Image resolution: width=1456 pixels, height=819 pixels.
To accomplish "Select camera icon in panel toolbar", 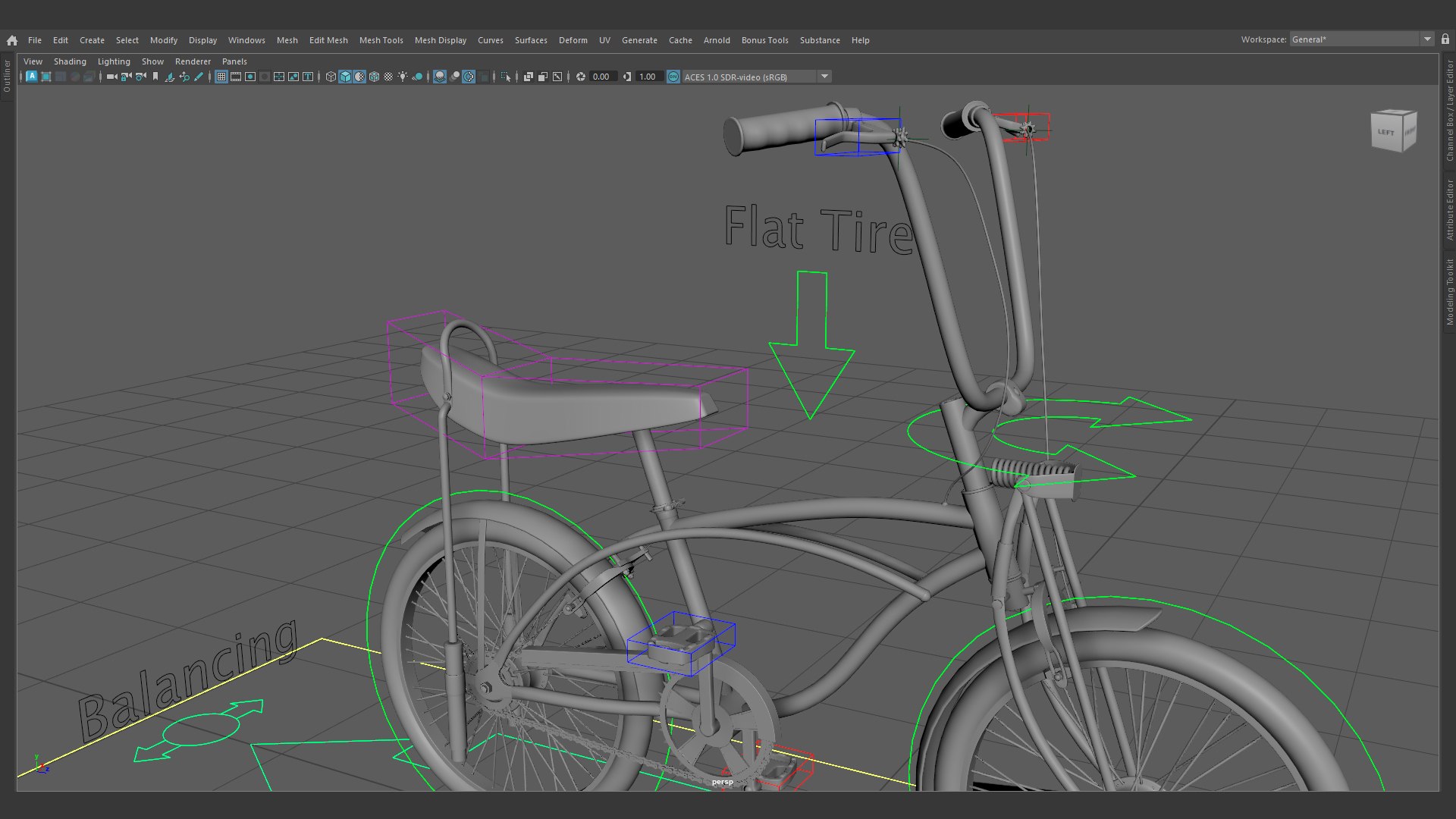I will [x=112, y=77].
